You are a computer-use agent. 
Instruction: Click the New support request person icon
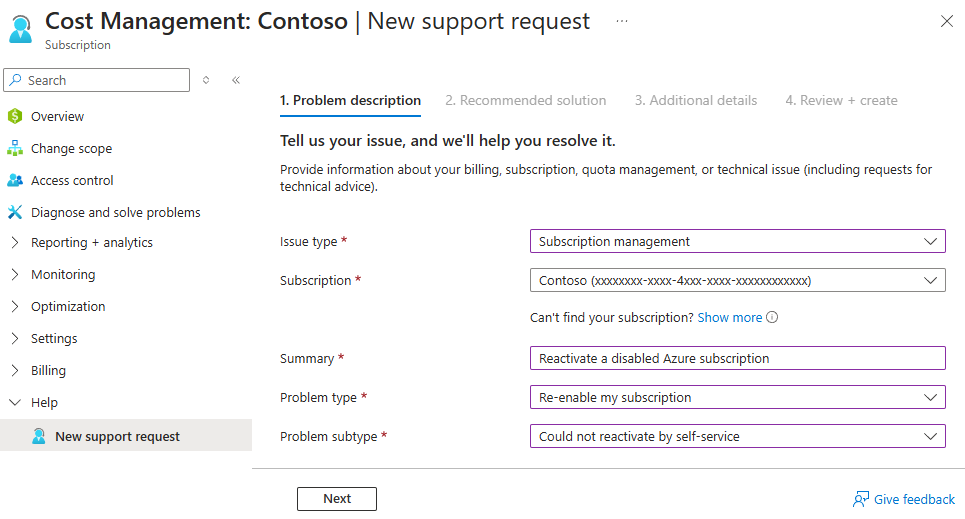(39, 436)
